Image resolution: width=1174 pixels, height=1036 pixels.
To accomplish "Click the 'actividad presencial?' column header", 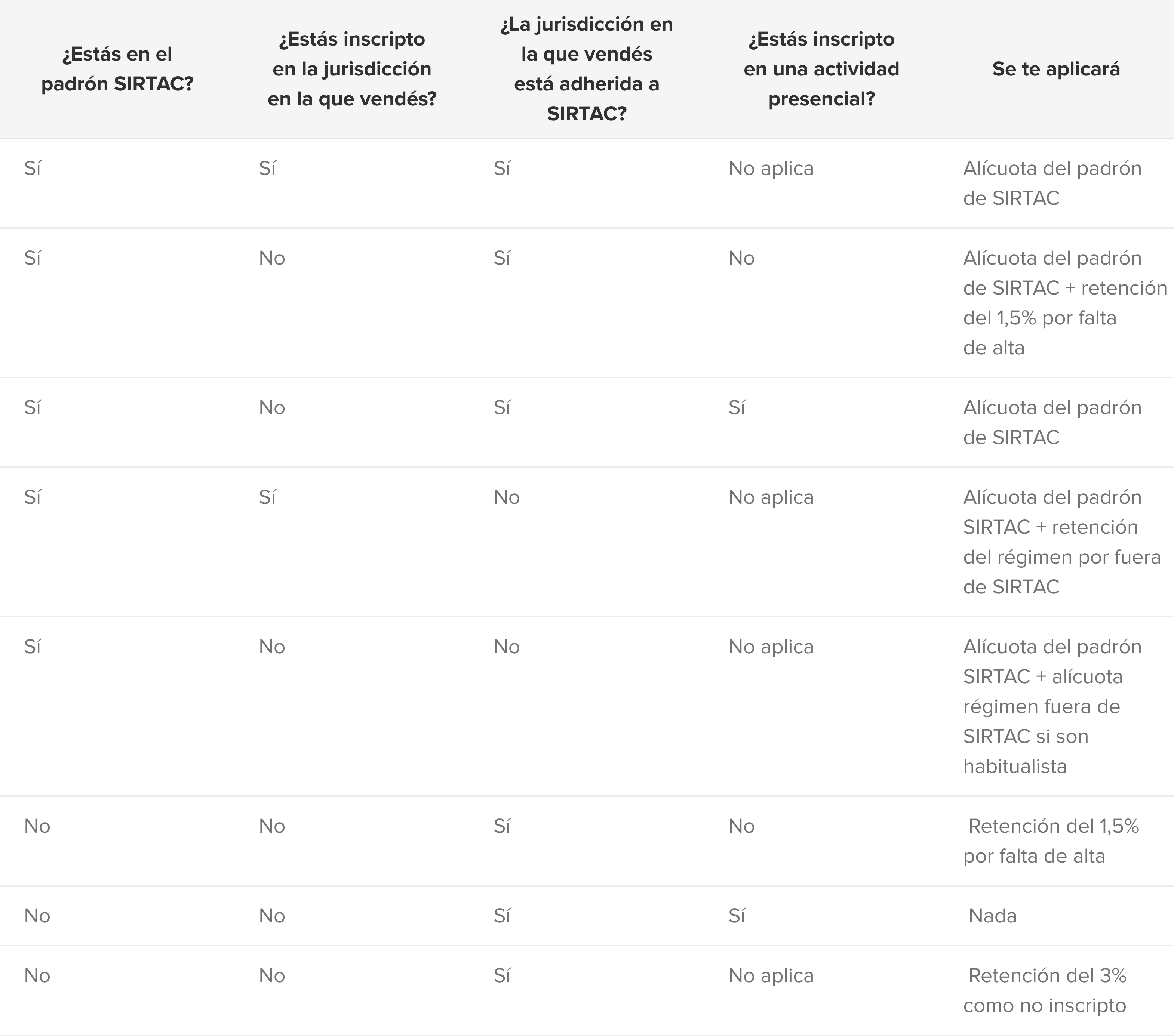I will [821, 69].
